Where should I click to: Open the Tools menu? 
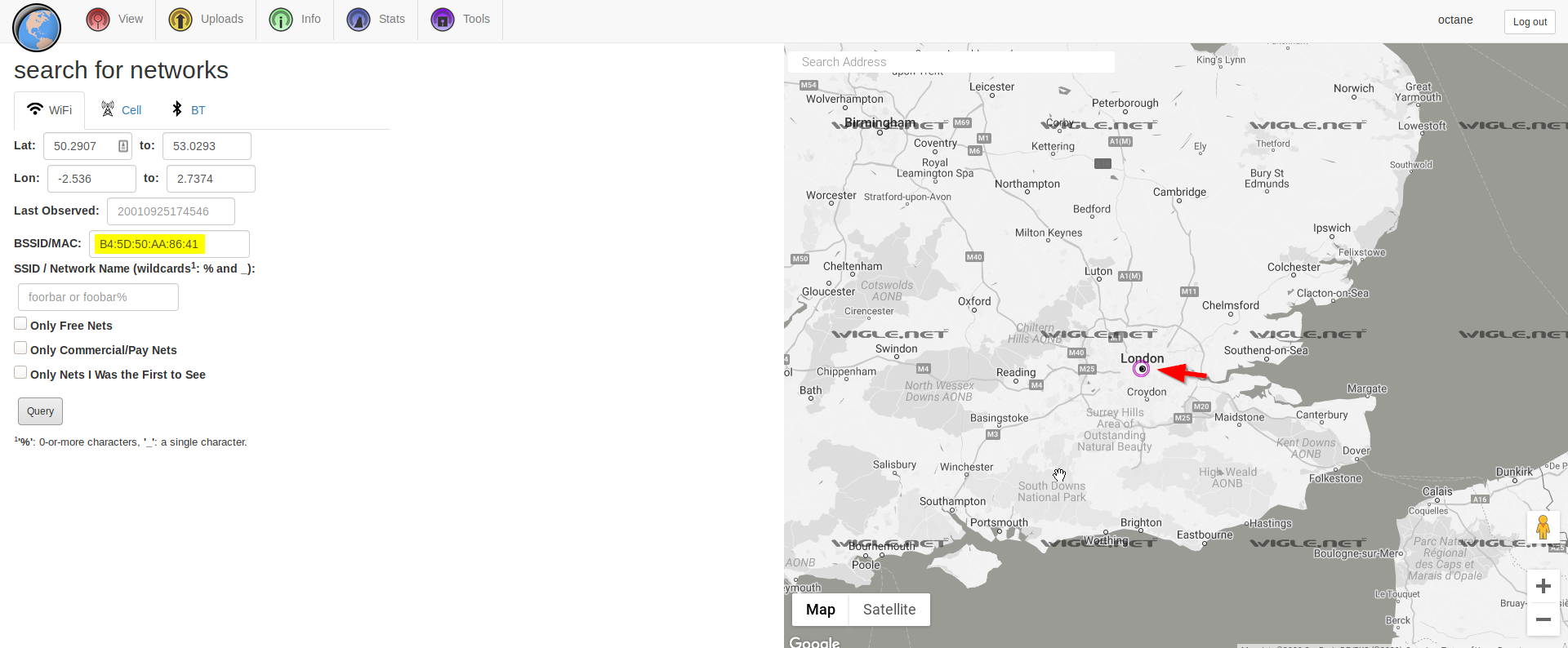(461, 20)
